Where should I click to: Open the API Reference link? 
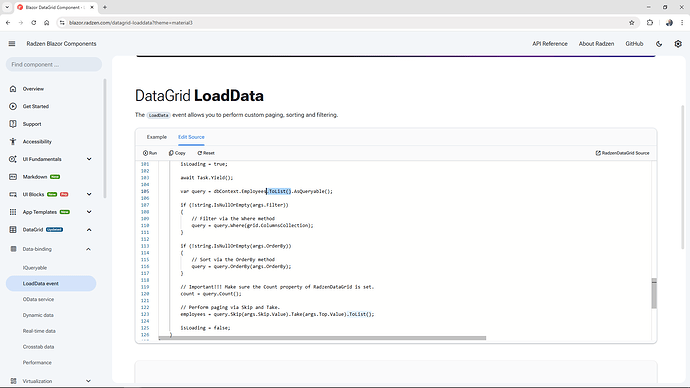(x=550, y=44)
